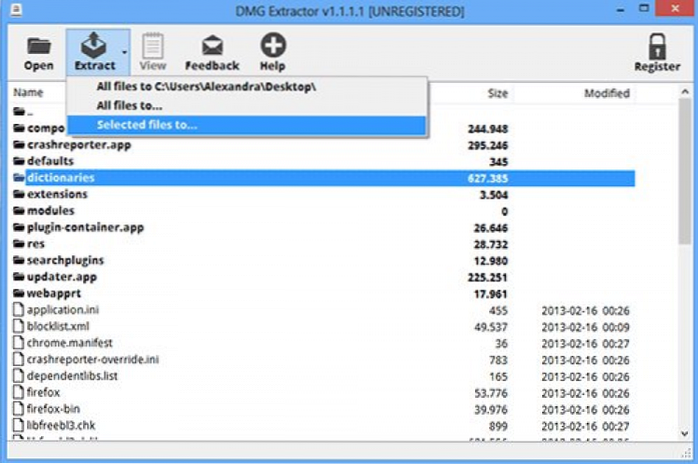
Task: Click the Extract toolbar icon
Action: tap(93, 46)
